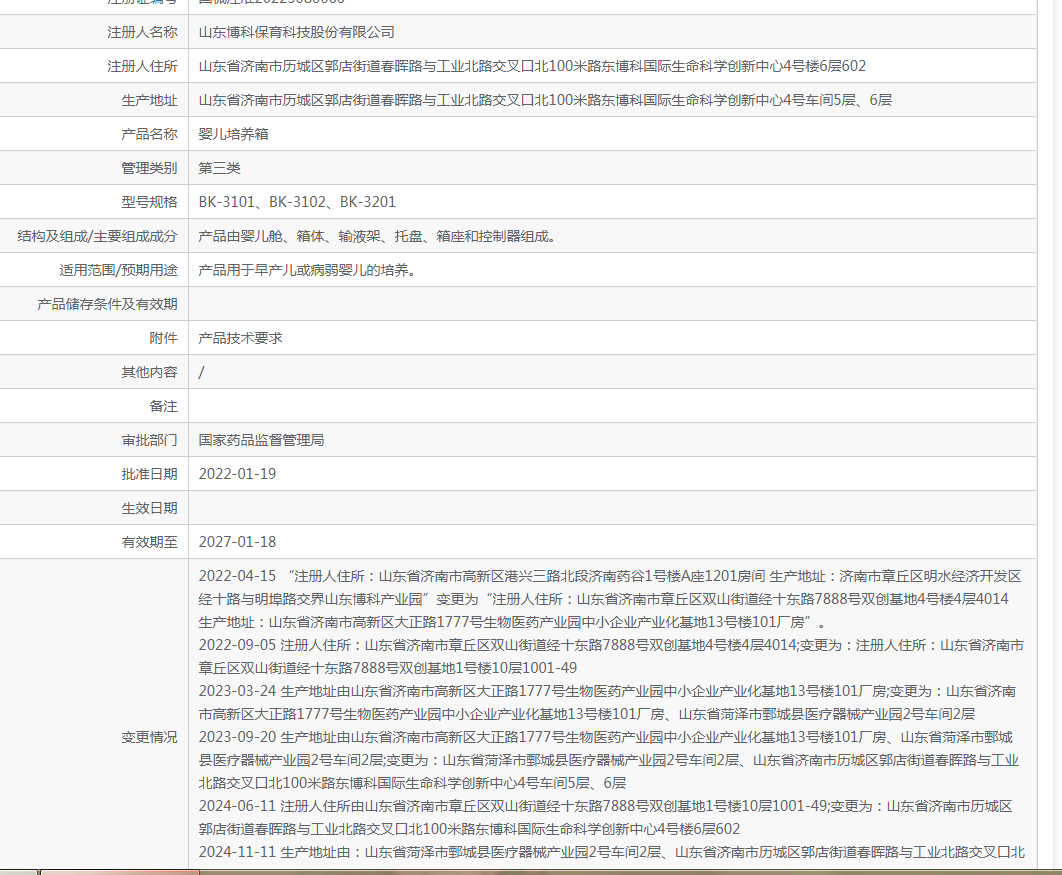Select the 2024-06-11 change record line

coord(606,817)
